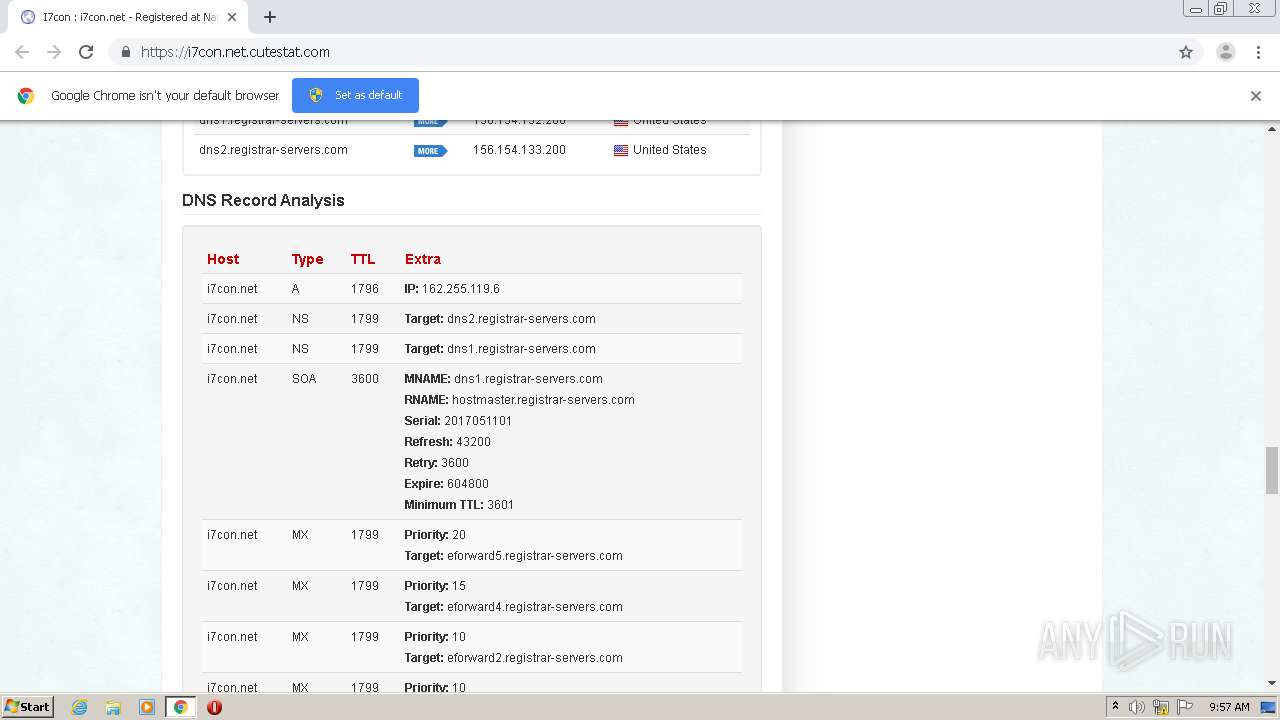Viewport: 1280px width, 720px height.
Task: Click the network tray icon
Action: click(x=1161, y=707)
